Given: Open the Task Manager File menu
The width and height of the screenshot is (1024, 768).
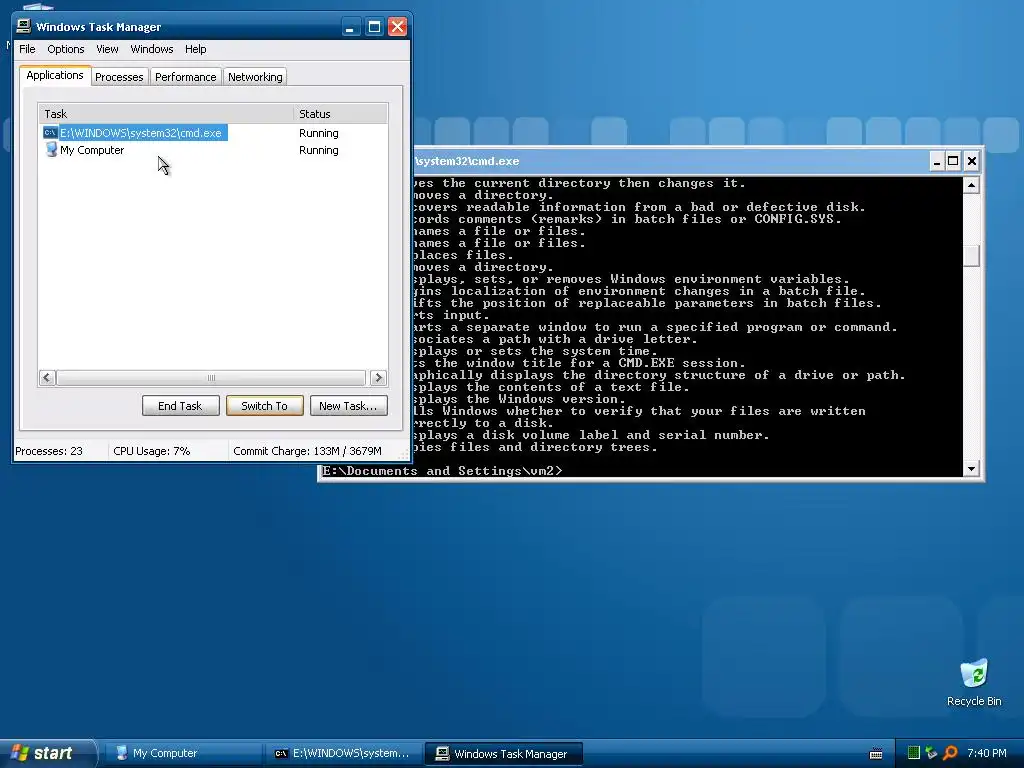Looking at the screenshot, I should [27, 49].
